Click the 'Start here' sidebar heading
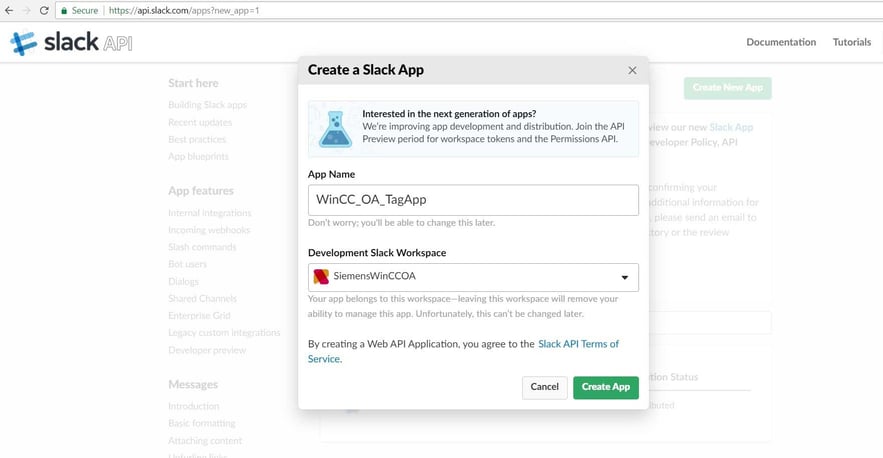 tap(193, 83)
